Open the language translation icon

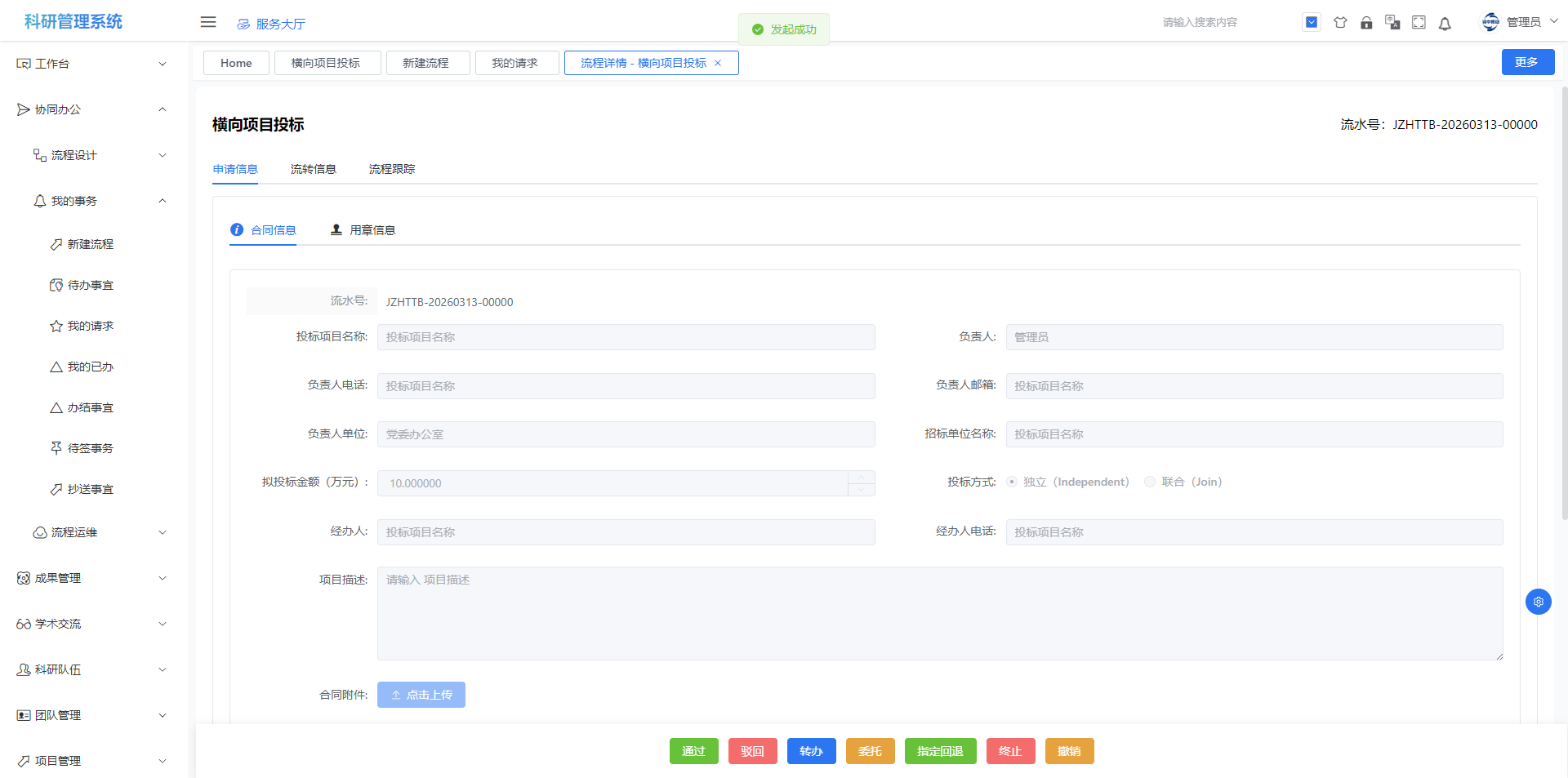[x=1392, y=23]
